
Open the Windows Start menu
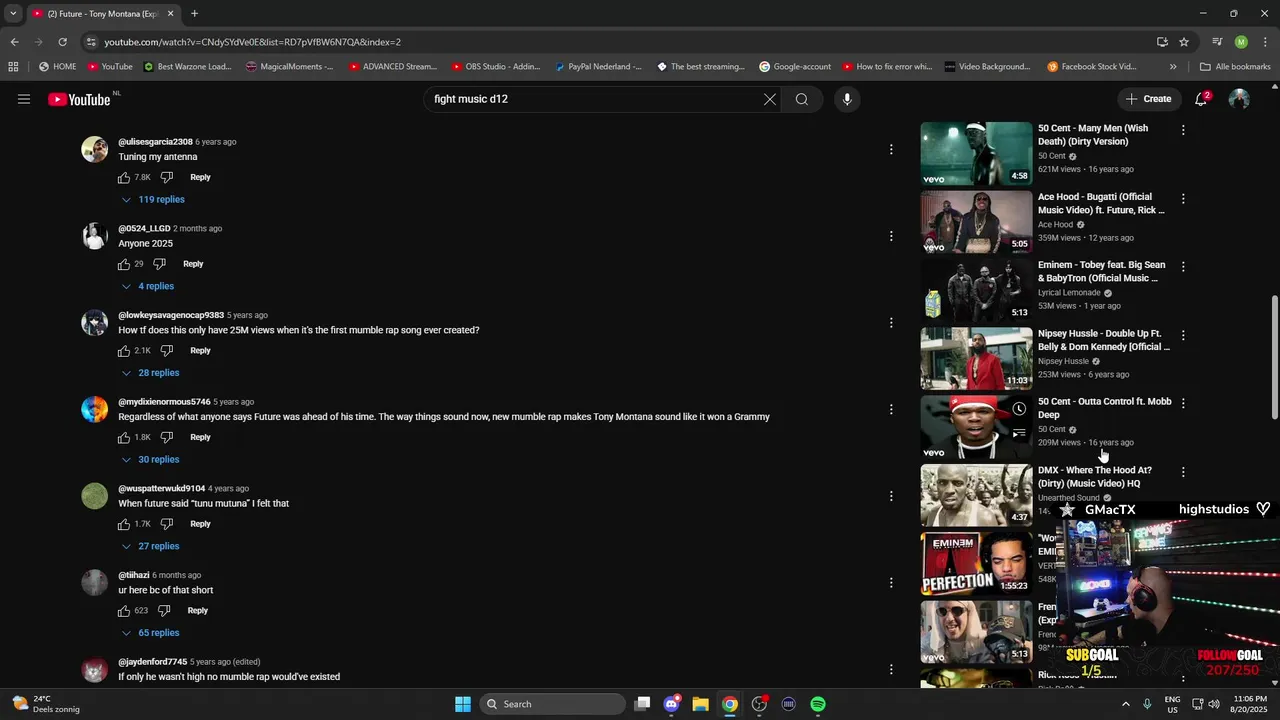coord(463,704)
